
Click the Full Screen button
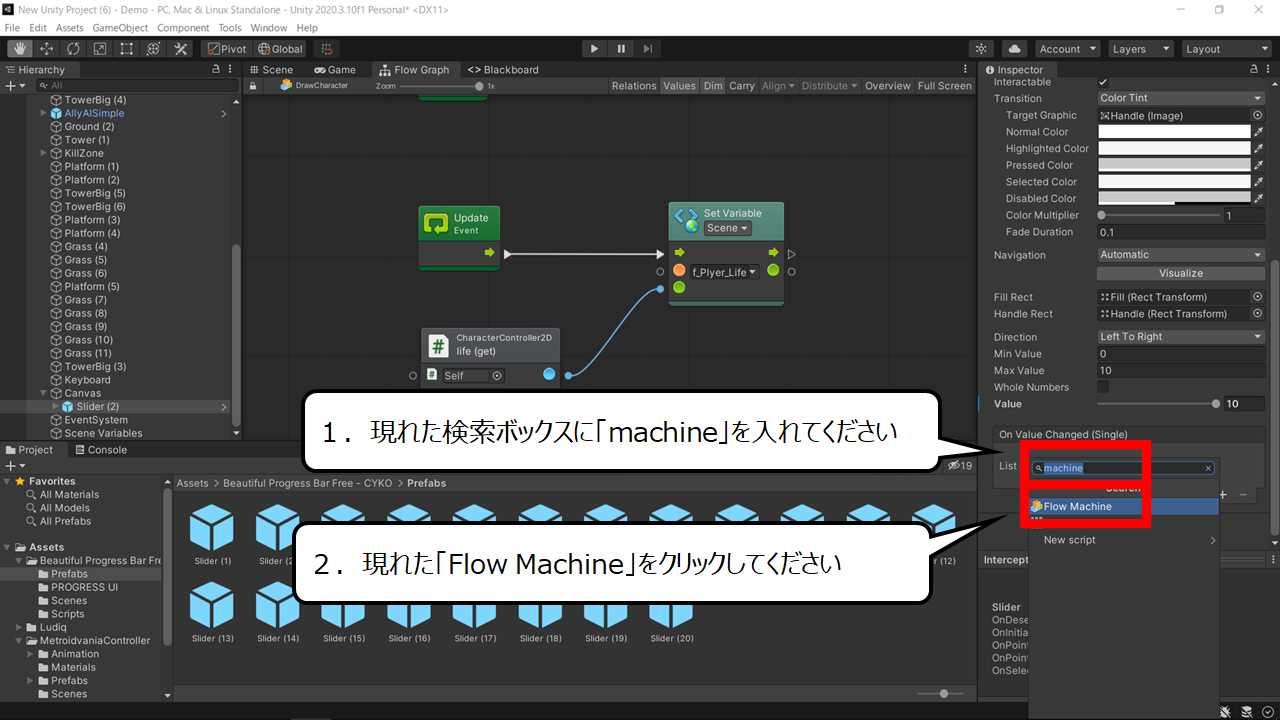click(945, 86)
